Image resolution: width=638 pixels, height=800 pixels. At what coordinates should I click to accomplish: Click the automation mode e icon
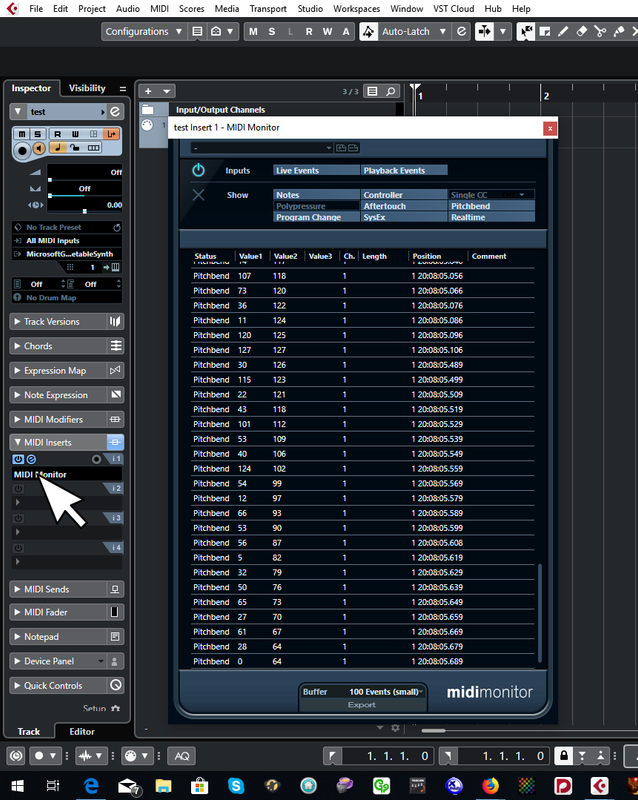pyautogui.click(x=461, y=32)
